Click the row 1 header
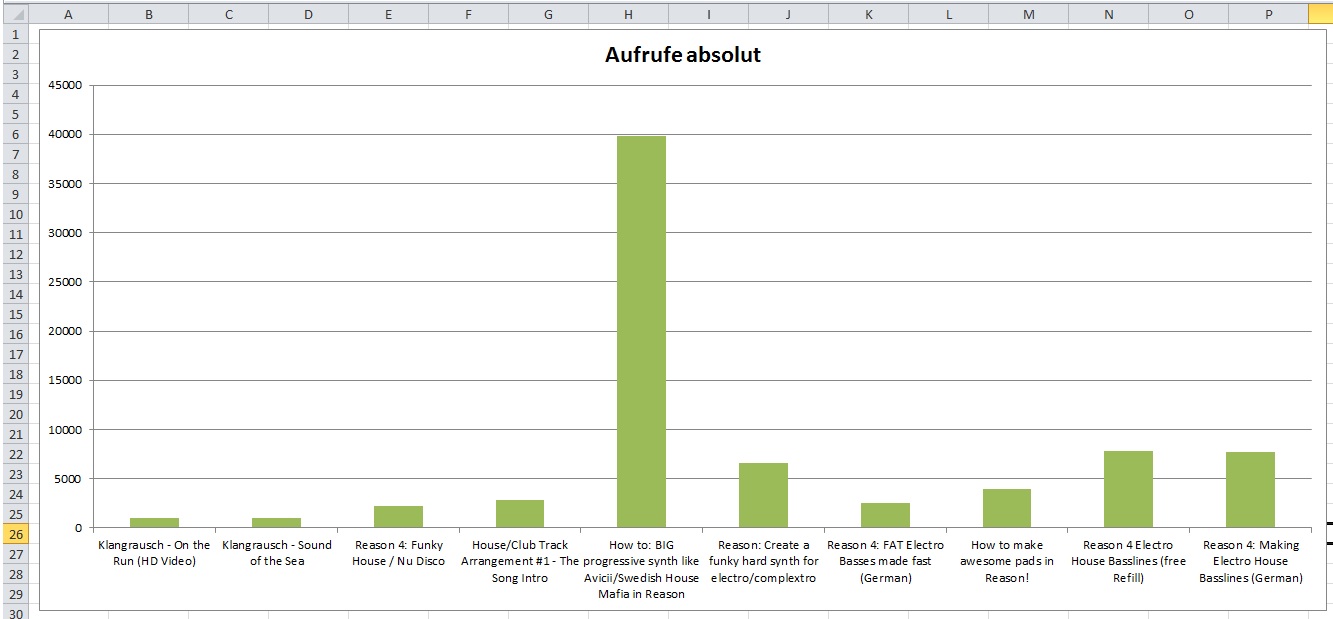The image size is (1333, 619). pyautogui.click(x=15, y=34)
